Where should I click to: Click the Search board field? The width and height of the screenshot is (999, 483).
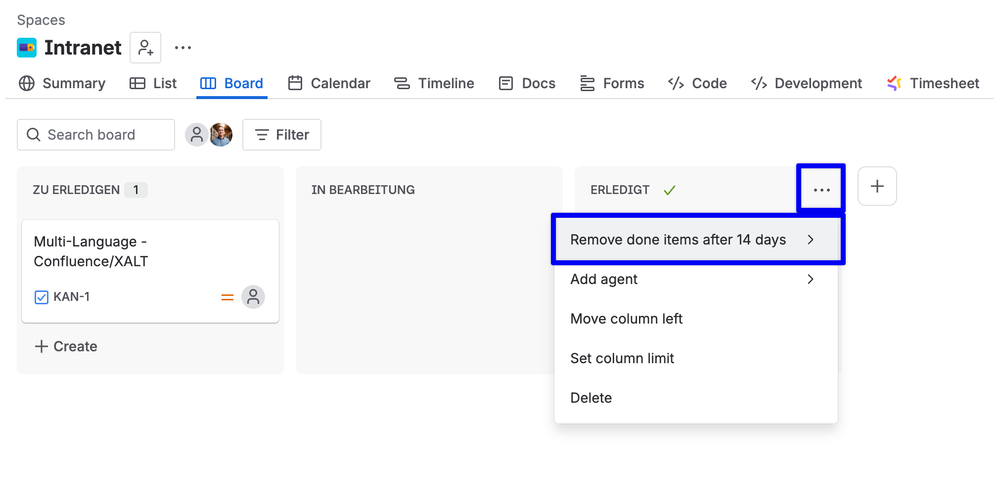(x=96, y=134)
